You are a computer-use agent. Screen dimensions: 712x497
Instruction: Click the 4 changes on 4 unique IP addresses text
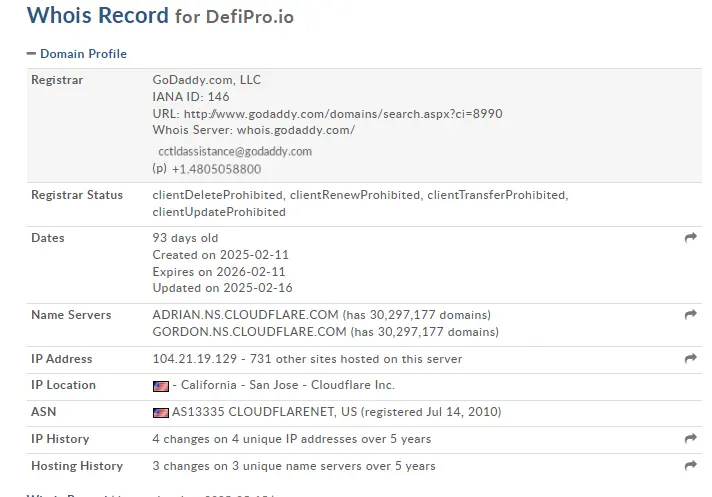[291, 439]
